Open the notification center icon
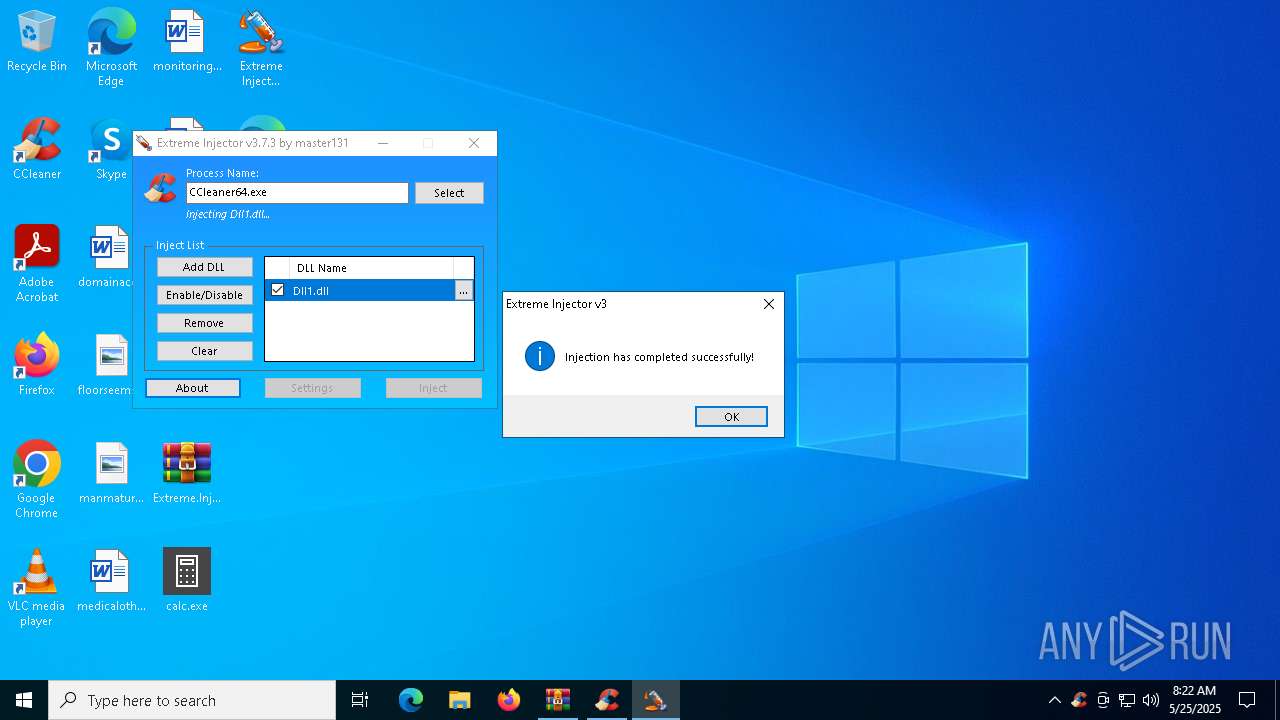This screenshot has width=1280, height=720. tap(1247, 700)
